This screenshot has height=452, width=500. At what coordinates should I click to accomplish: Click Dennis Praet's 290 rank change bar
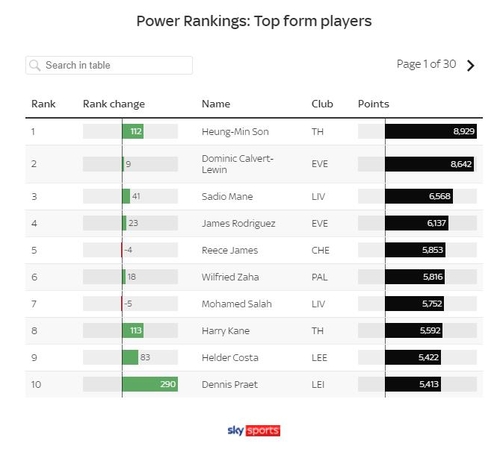tap(150, 384)
